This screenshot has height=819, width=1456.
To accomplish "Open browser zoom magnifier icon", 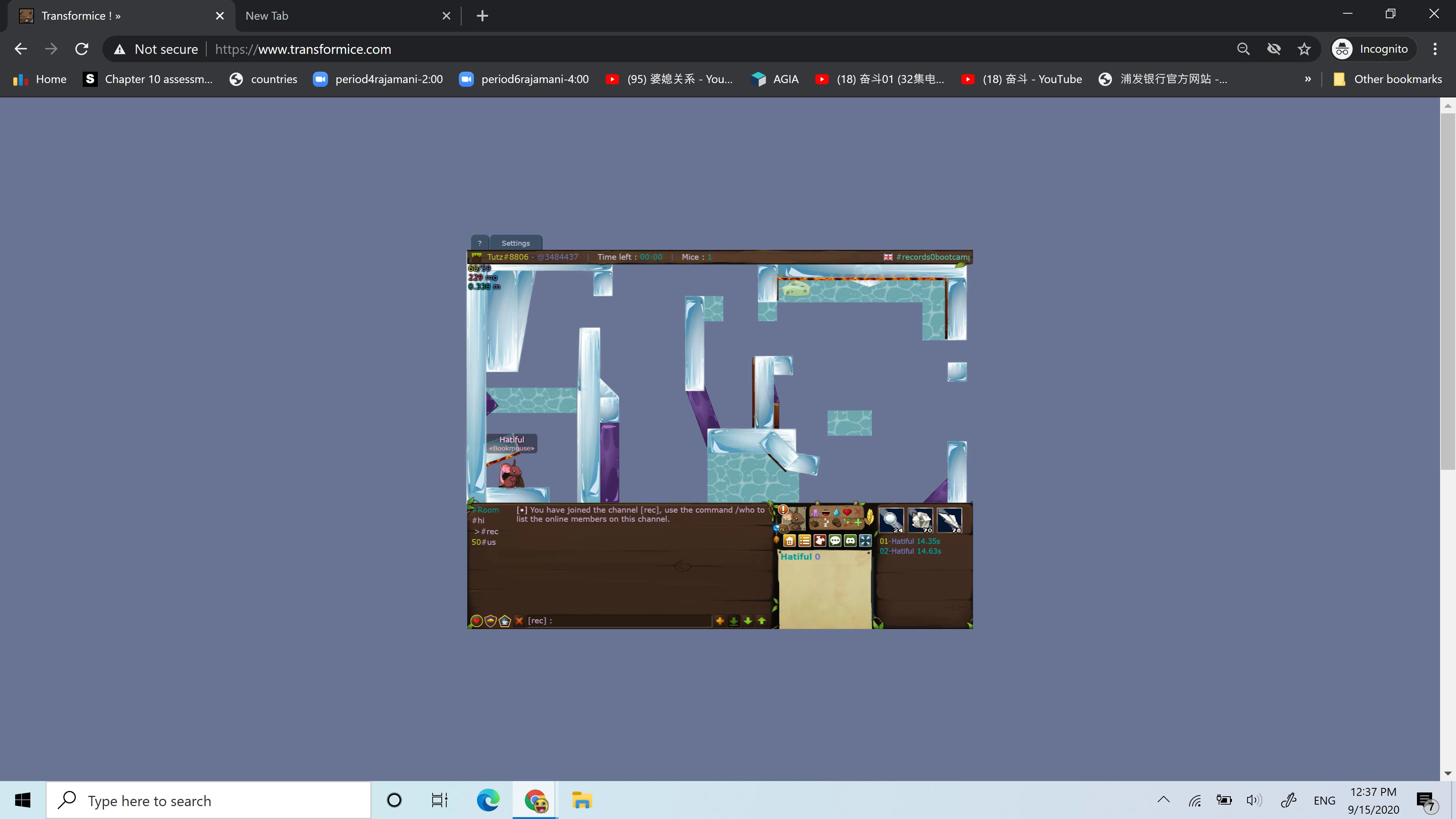I will coord(1243,49).
